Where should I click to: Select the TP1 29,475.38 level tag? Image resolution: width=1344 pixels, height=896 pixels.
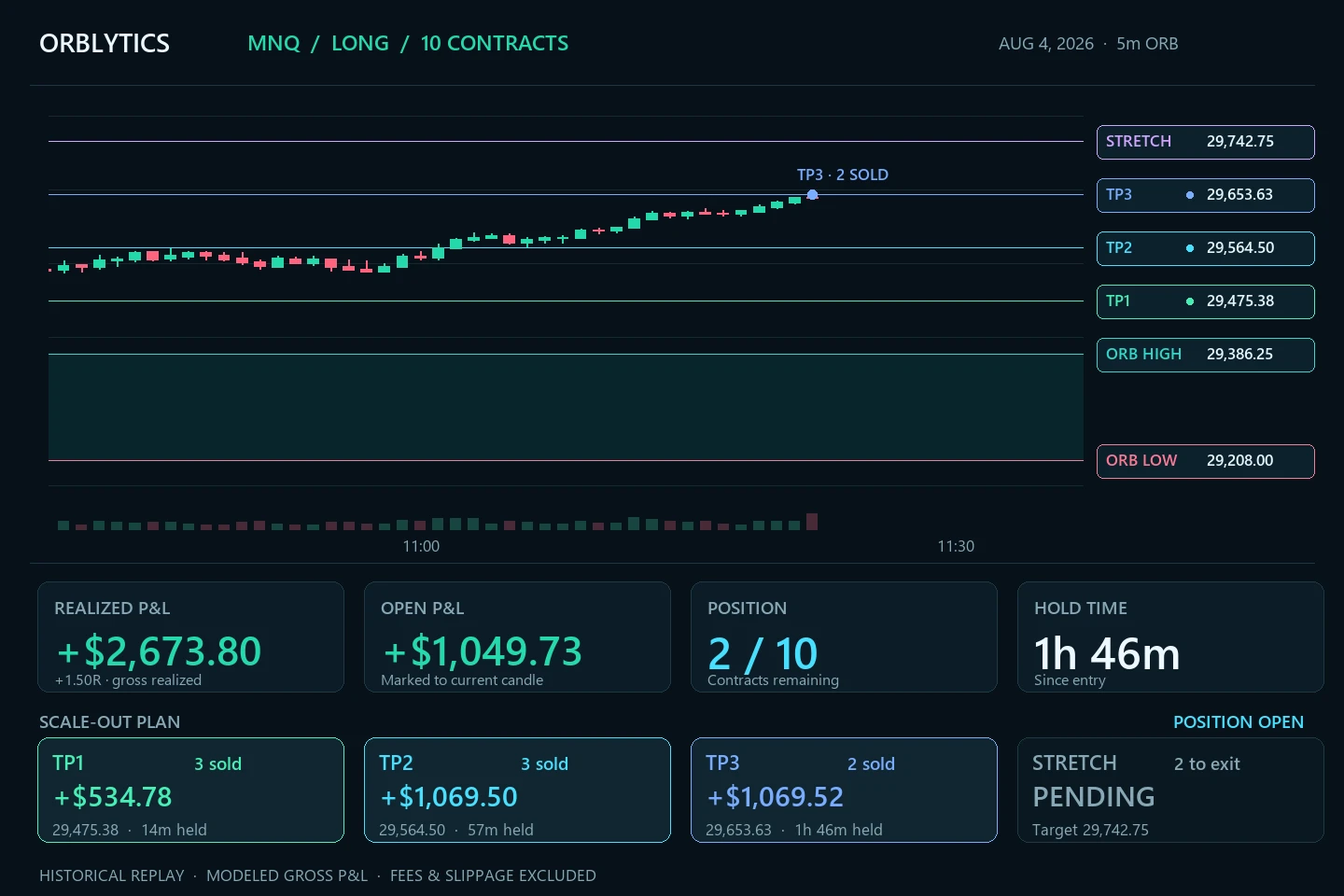coord(1206,301)
